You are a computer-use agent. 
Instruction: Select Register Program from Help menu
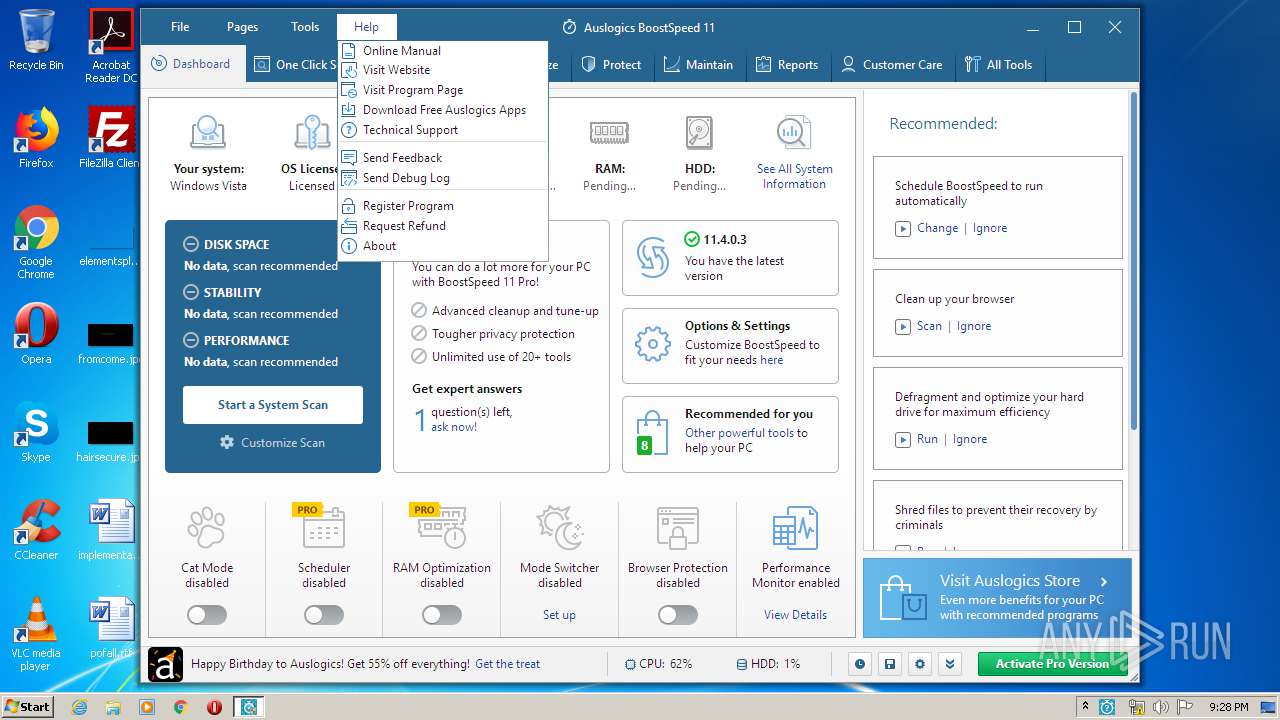442,206
